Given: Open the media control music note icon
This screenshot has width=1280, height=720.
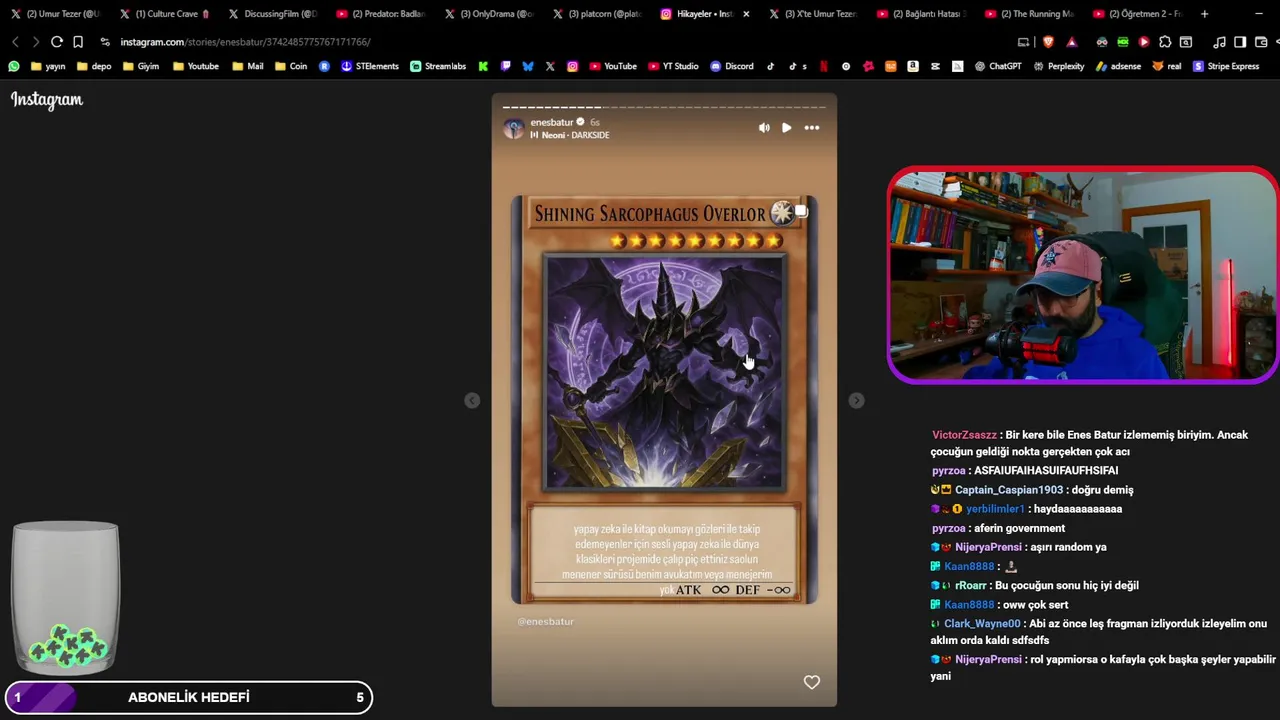Looking at the screenshot, I should point(1219,42).
